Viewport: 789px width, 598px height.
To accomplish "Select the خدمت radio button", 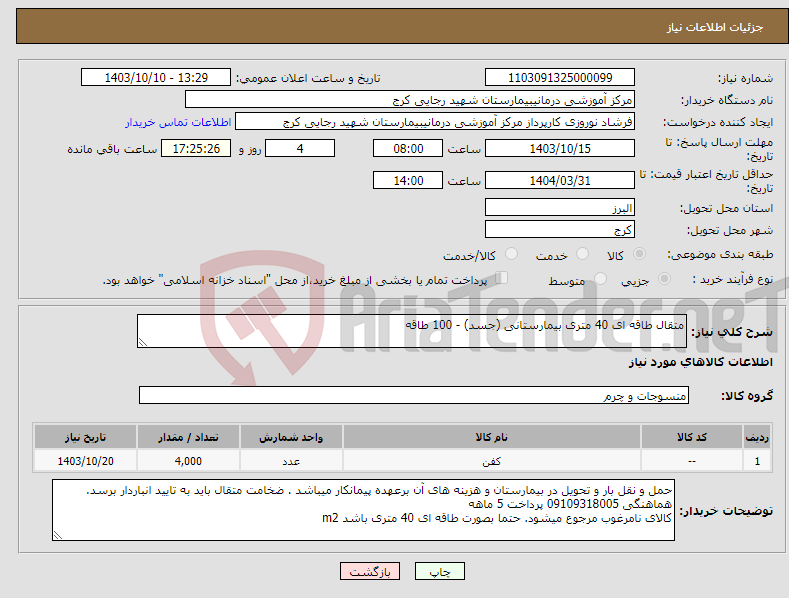I will click(x=582, y=254).
